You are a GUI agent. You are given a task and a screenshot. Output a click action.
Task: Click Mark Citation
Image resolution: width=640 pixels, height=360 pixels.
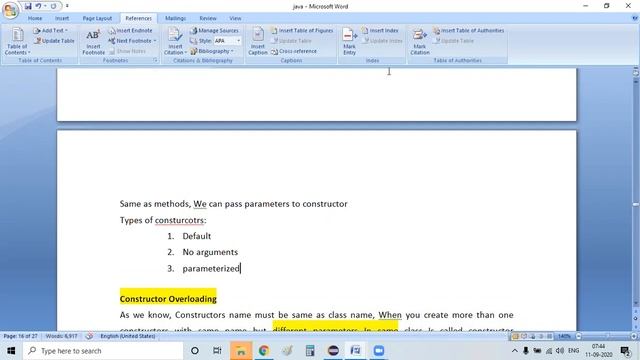pyautogui.click(x=420, y=41)
